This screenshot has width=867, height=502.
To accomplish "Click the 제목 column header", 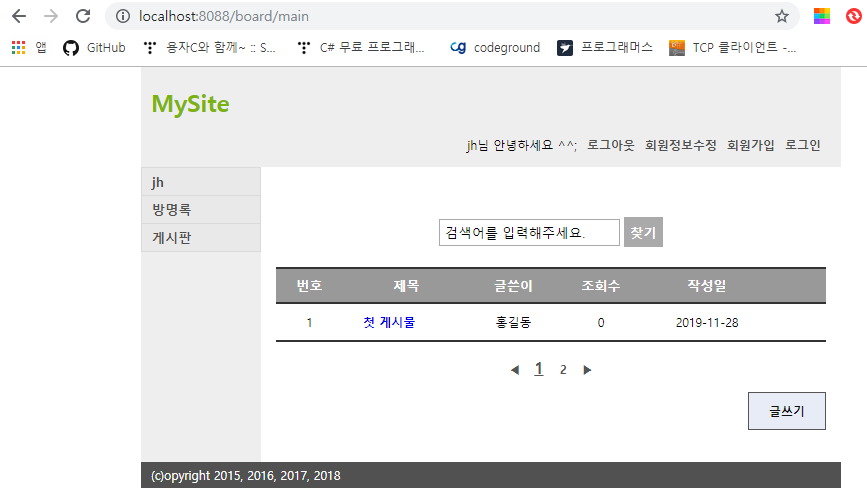I will [x=406, y=285].
